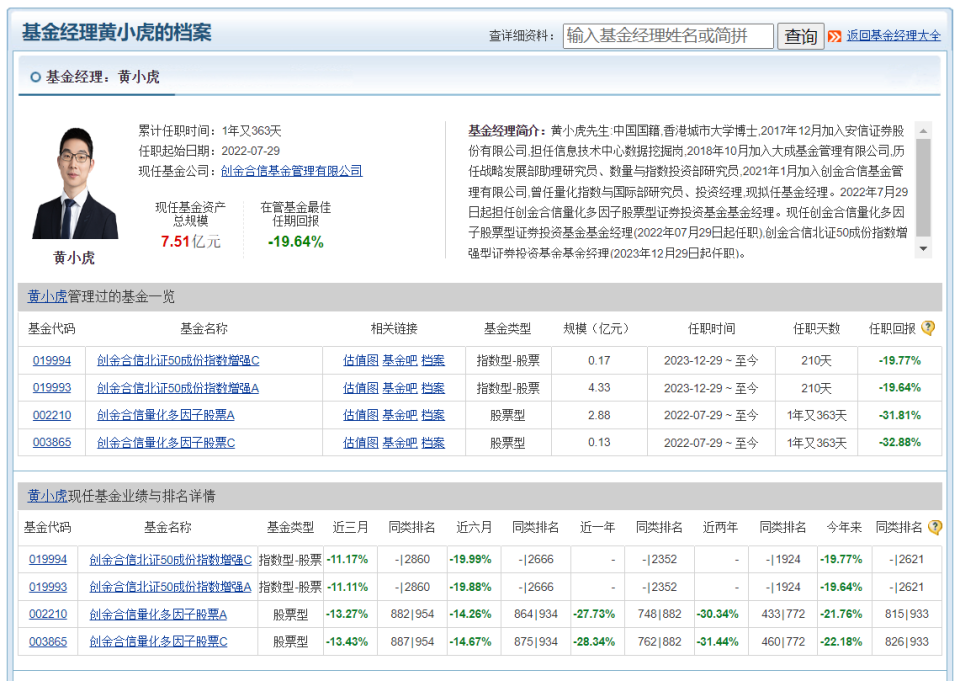Open fund code 019993 in managed funds table
The image size is (960, 681).
click(51, 388)
